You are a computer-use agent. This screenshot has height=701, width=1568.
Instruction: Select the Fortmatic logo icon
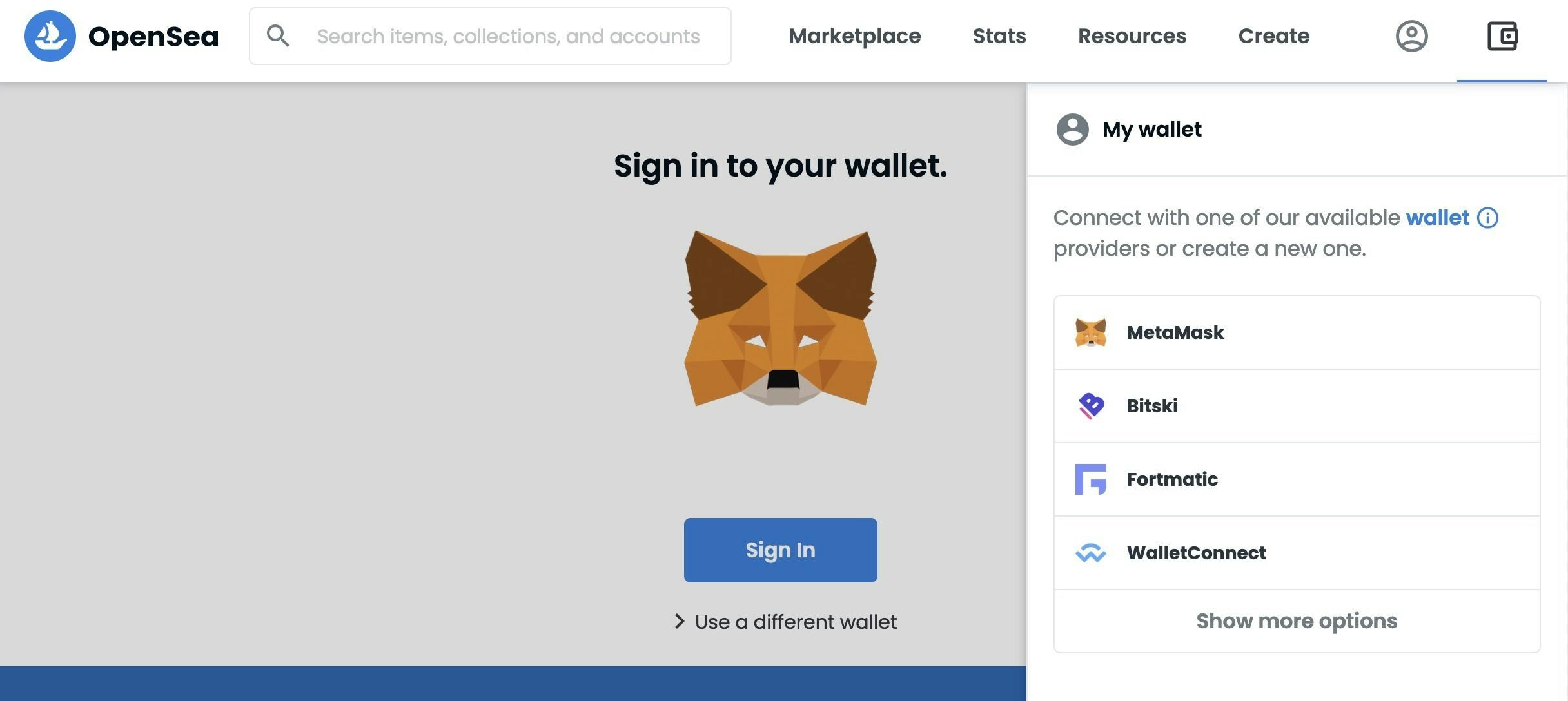pos(1091,479)
